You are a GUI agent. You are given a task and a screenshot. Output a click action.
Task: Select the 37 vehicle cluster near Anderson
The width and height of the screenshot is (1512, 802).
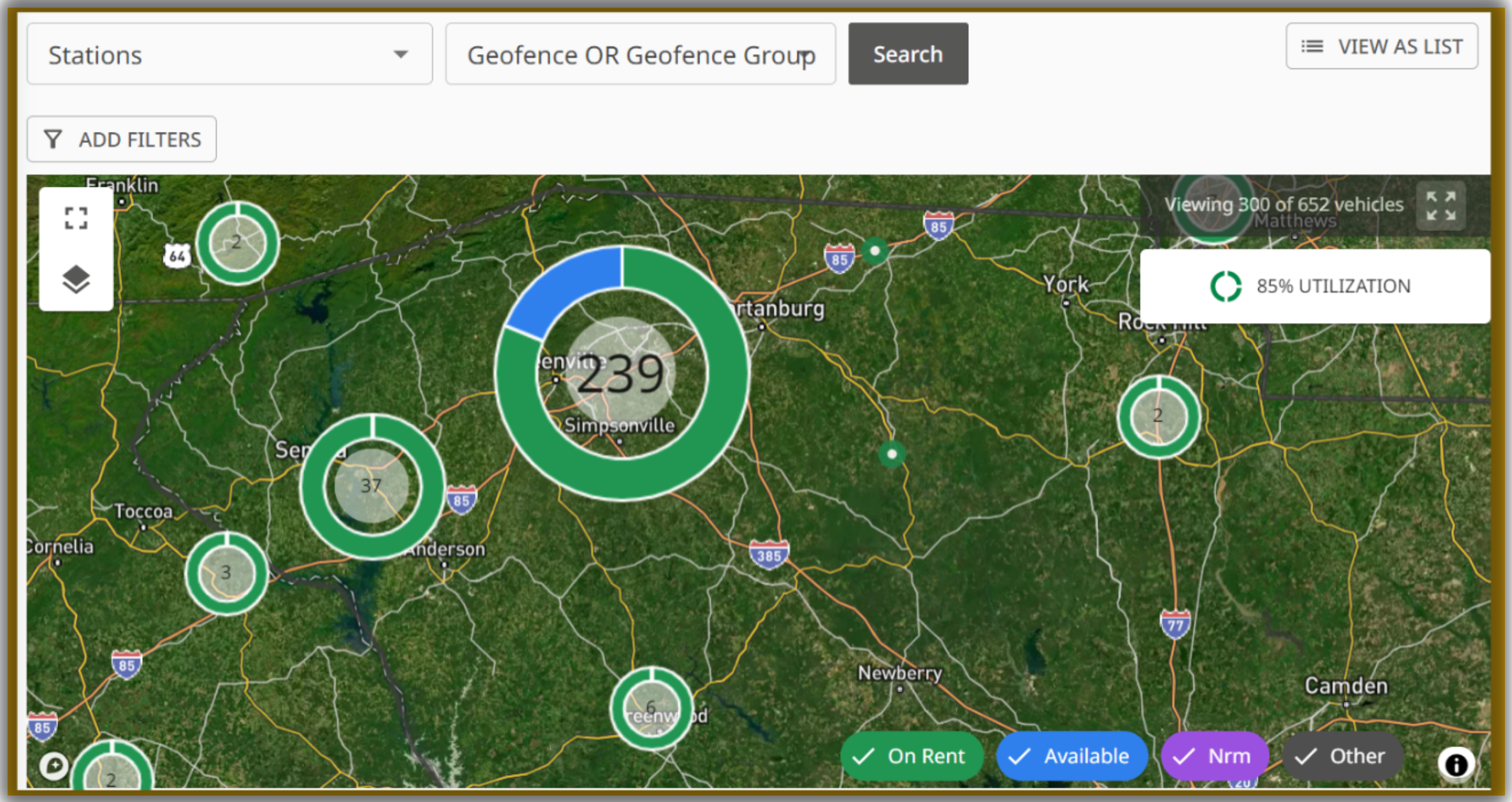point(372,486)
